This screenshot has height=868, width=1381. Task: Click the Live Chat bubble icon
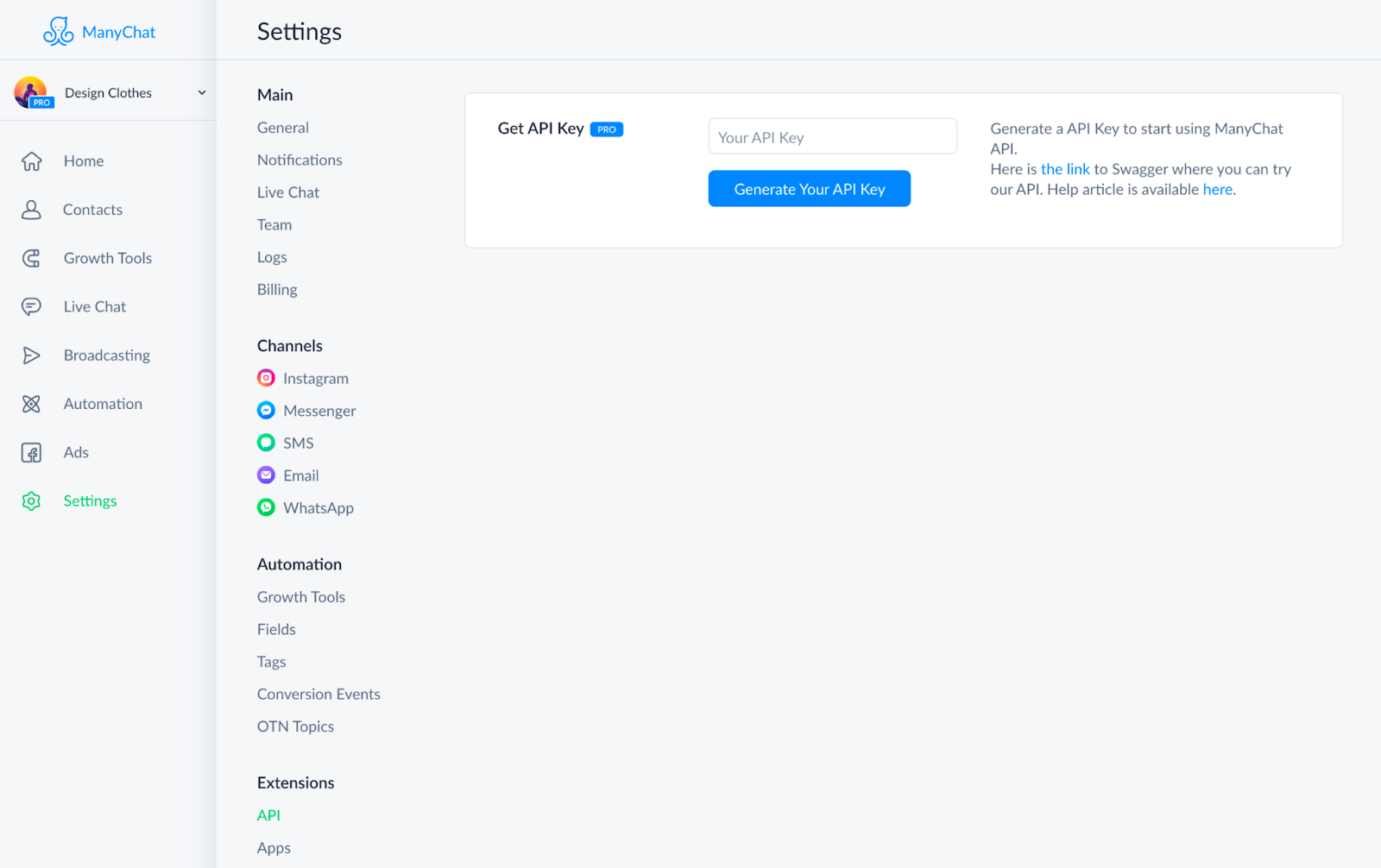pos(32,306)
